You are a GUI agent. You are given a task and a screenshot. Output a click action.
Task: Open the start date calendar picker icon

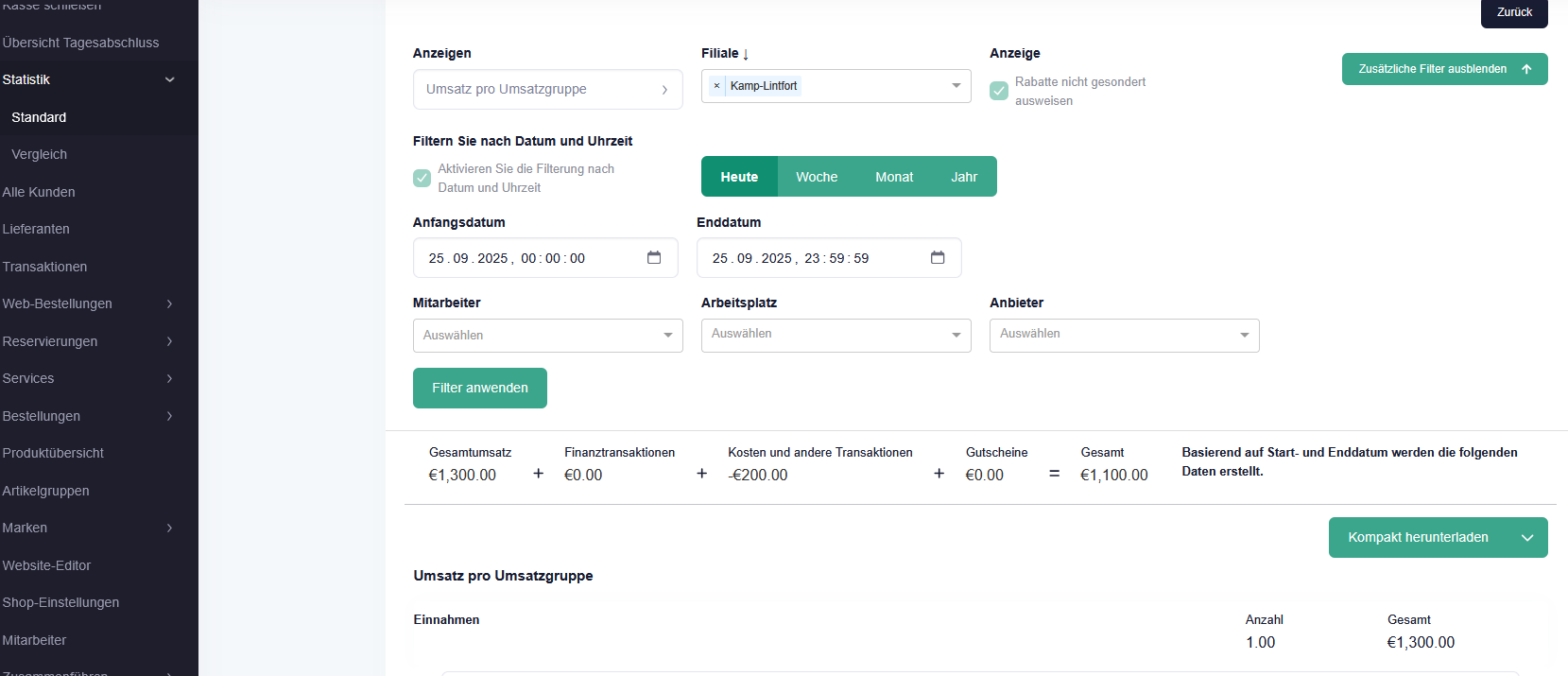pyautogui.click(x=654, y=258)
